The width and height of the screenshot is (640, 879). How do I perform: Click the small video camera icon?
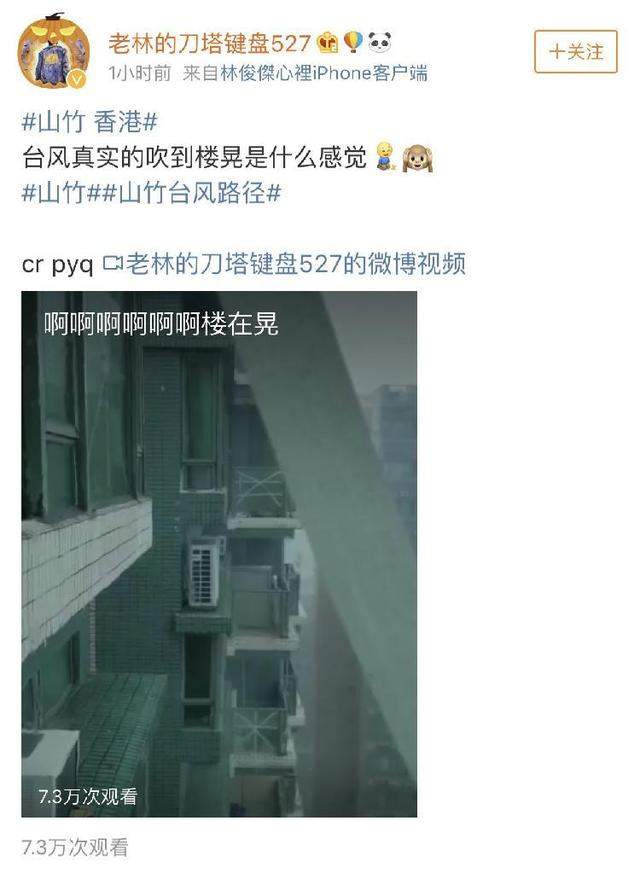coord(113,263)
